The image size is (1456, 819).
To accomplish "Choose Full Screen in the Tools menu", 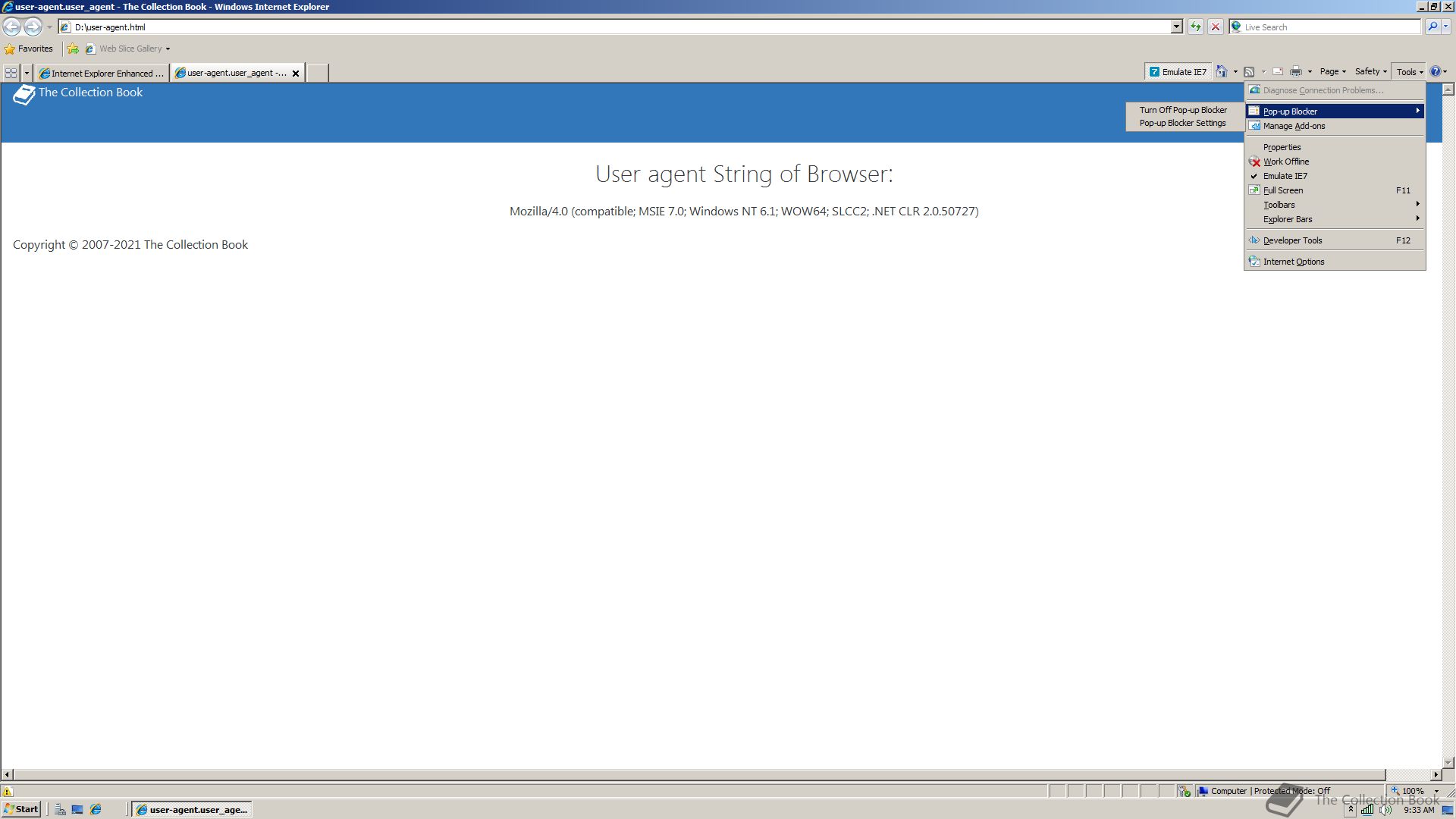I will click(x=1335, y=190).
